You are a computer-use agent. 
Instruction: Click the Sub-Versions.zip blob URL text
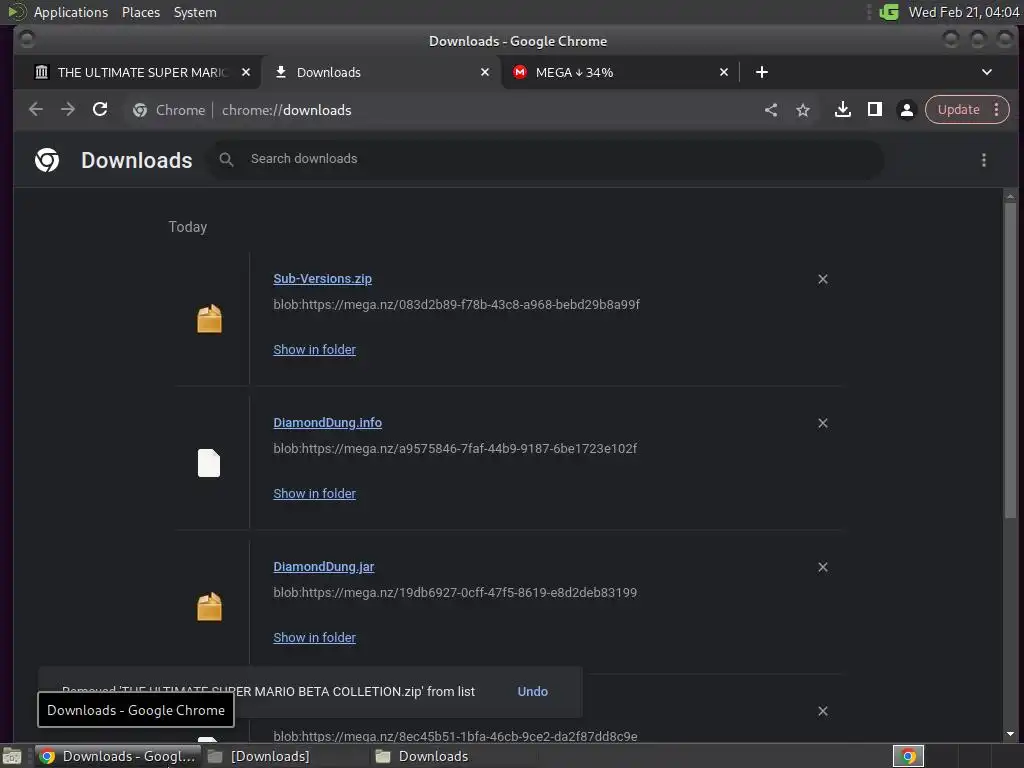[x=456, y=304]
